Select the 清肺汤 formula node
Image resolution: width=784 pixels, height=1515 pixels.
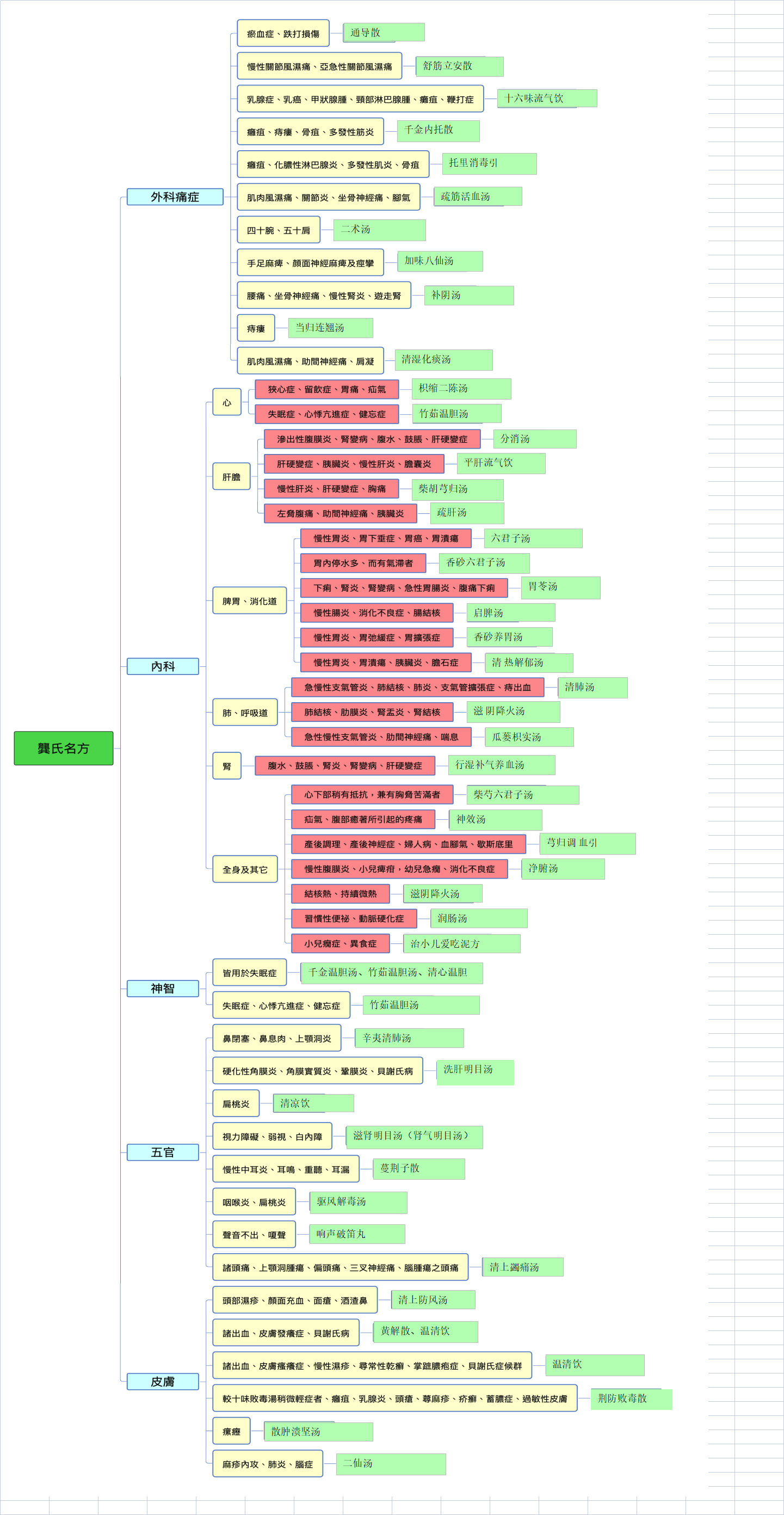pyautogui.click(x=592, y=688)
